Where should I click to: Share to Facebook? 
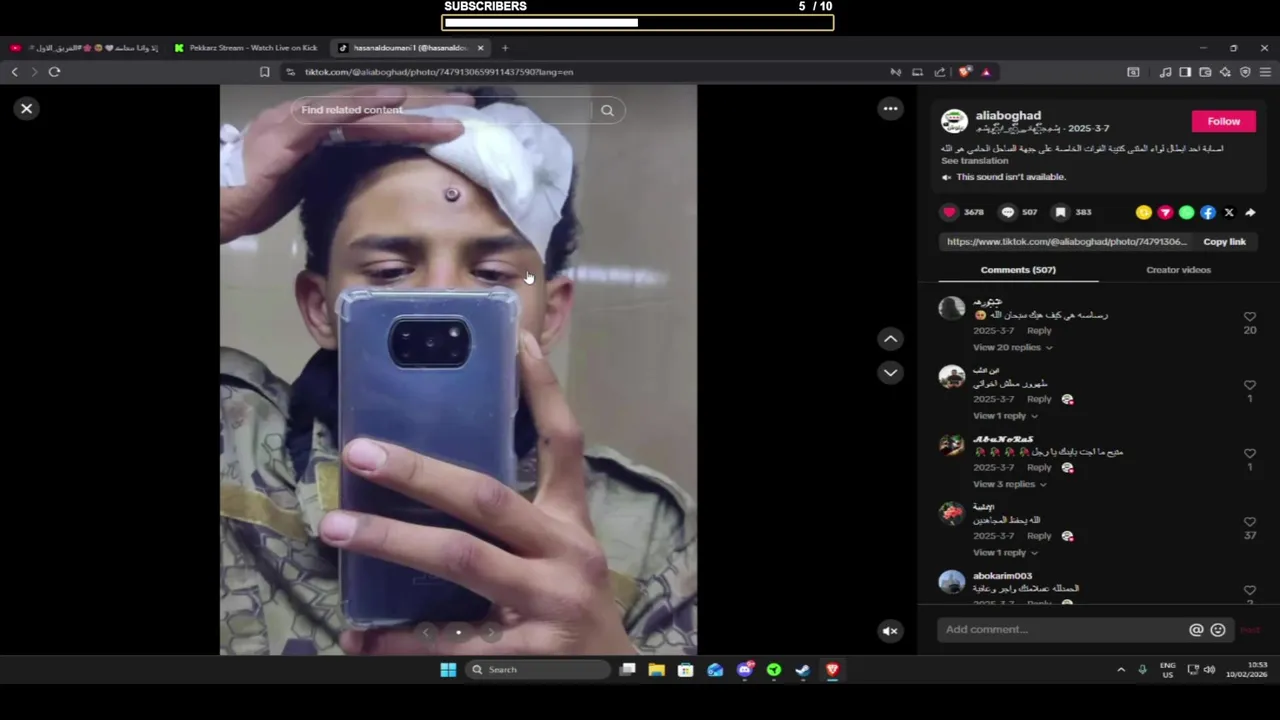coord(1208,212)
